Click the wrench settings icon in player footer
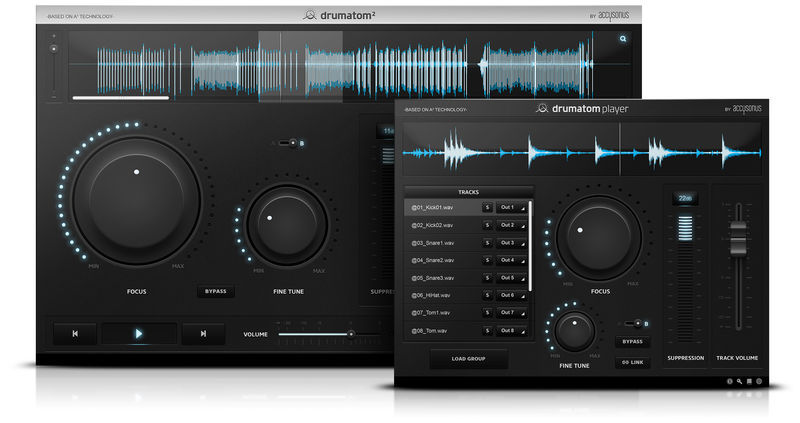Image resolution: width=800 pixels, height=423 pixels. [x=739, y=381]
